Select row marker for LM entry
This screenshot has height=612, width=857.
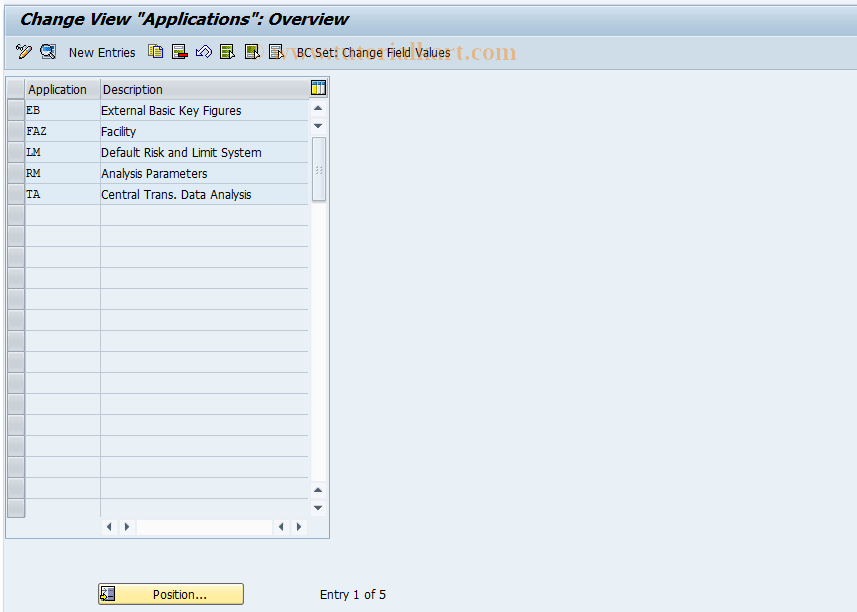tap(16, 152)
